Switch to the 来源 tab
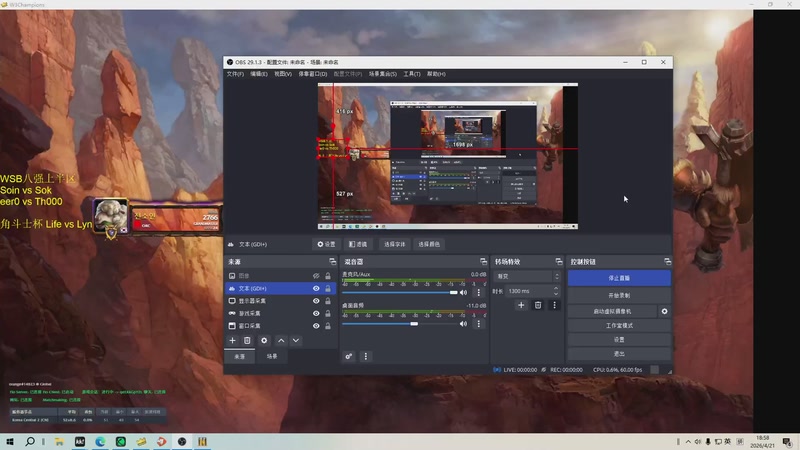800x450 pixels. [239, 357]
